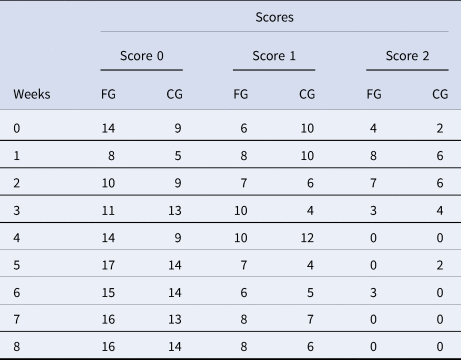Select the week 8 row label
461x360 pixels.
[17, 347]
